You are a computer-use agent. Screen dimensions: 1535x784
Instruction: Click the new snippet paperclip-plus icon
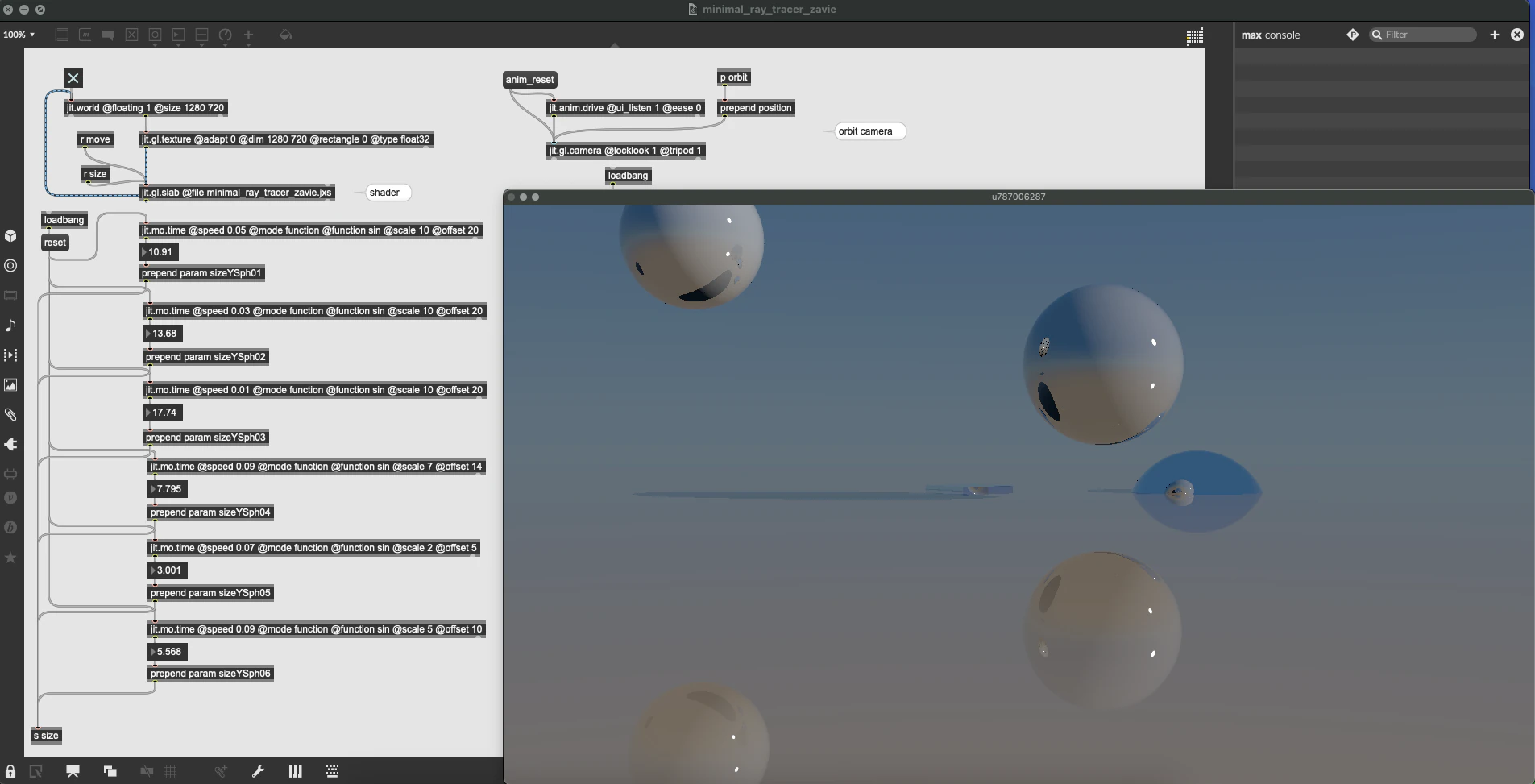pos(220,771)
